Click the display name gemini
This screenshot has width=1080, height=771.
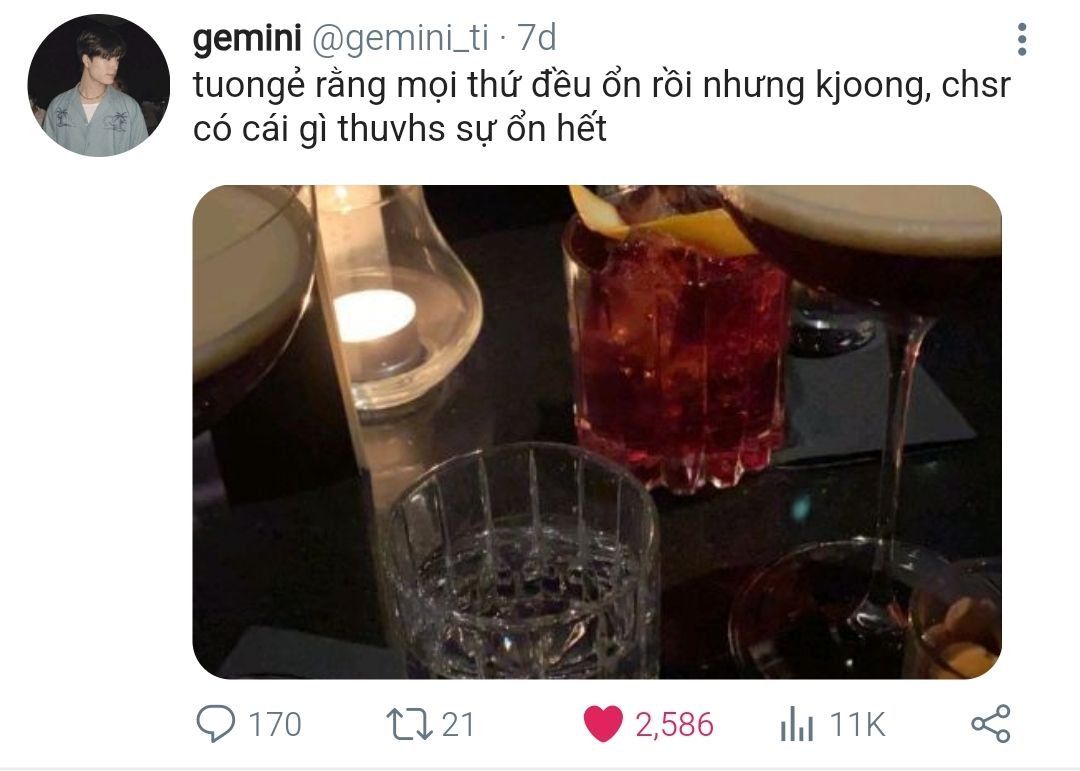point(247,38)
